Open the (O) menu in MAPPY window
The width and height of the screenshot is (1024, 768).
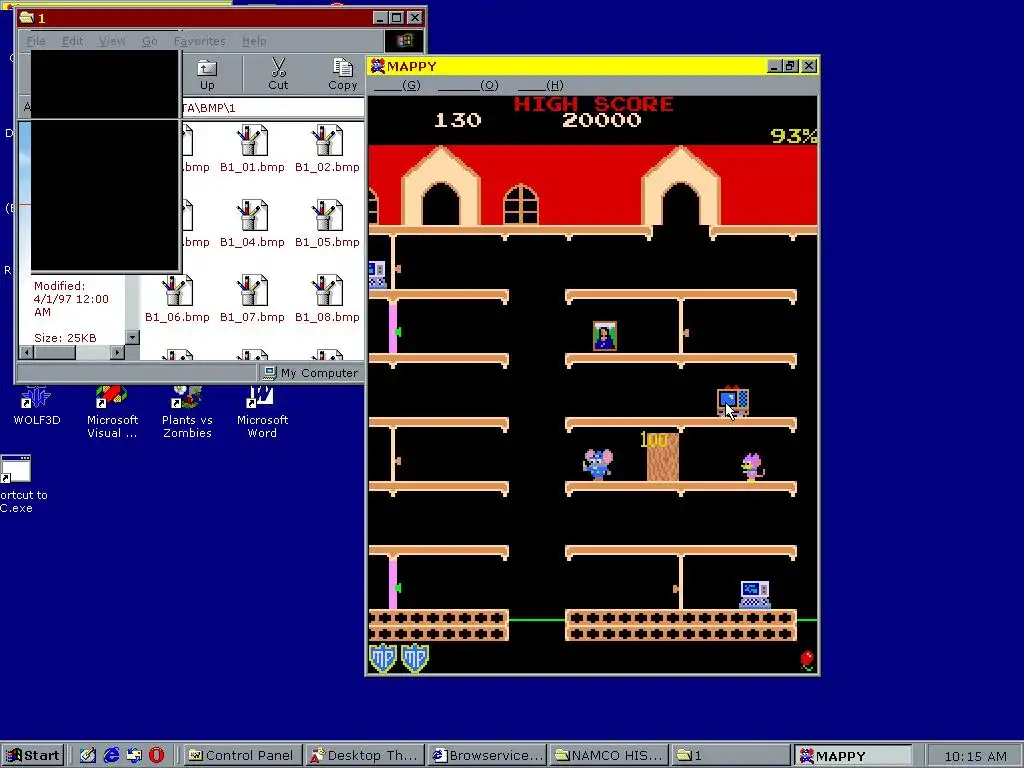pos(468,85)
